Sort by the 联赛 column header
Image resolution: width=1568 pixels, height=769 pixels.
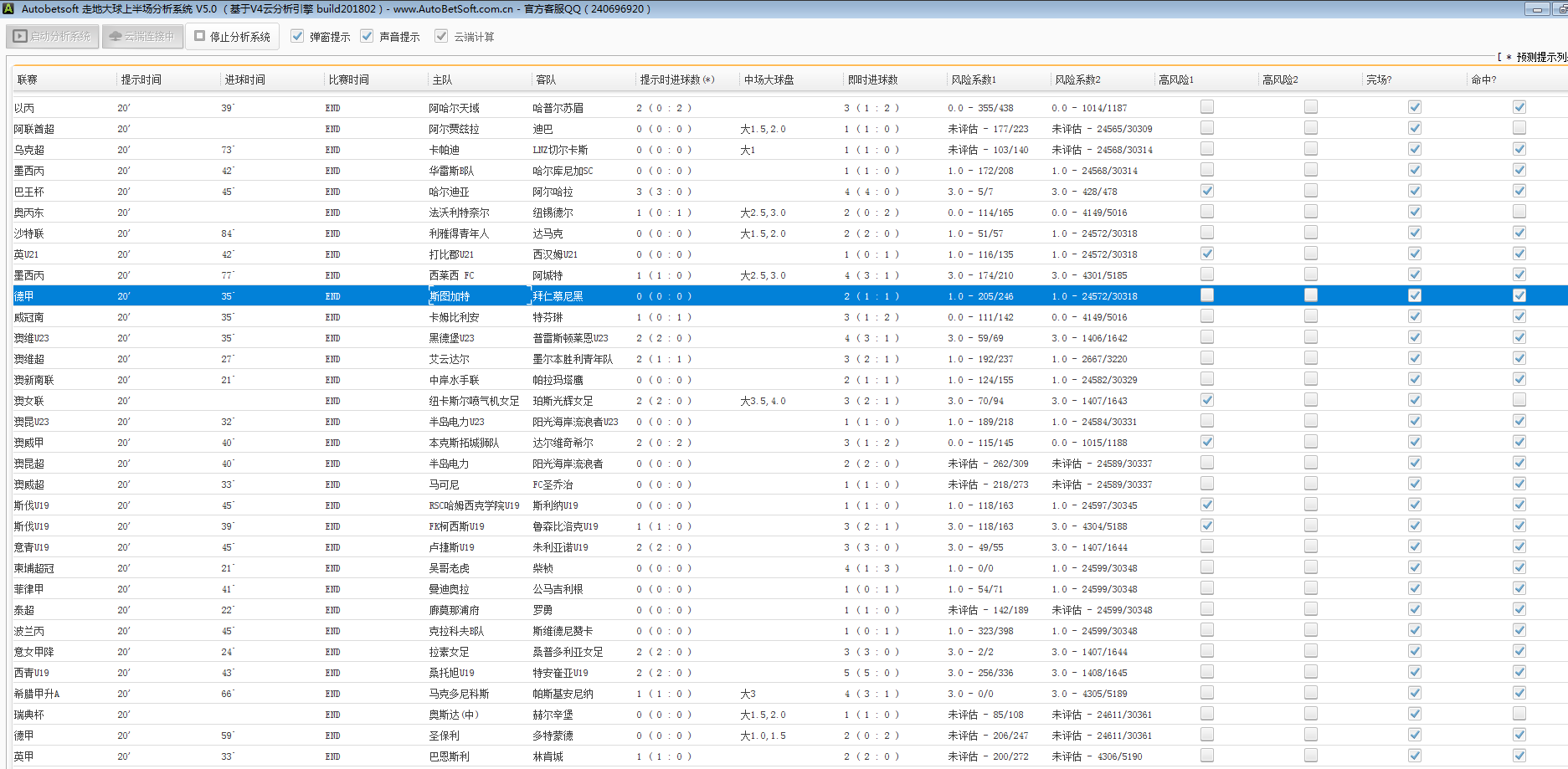(x=28, y=79)
